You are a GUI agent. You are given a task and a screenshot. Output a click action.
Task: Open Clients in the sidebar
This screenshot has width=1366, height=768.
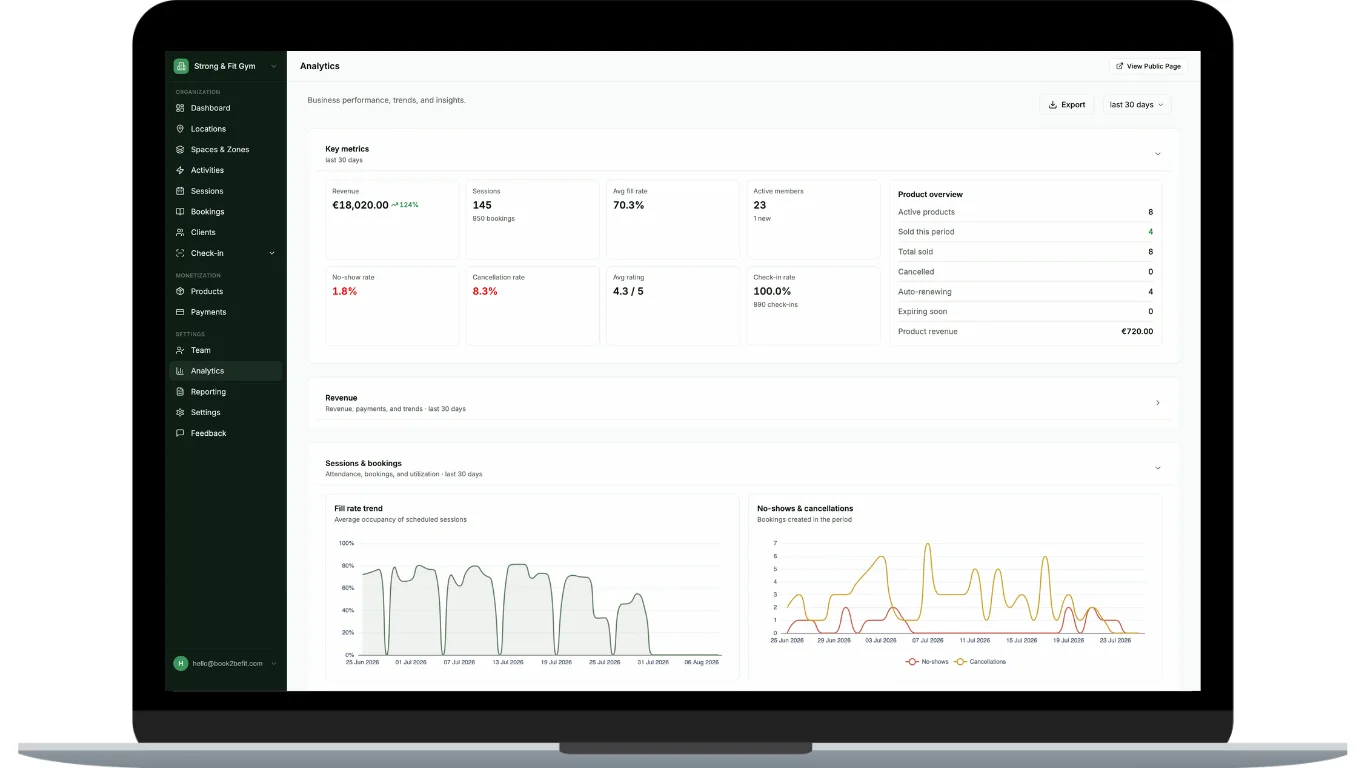click(x=226, y=232)
